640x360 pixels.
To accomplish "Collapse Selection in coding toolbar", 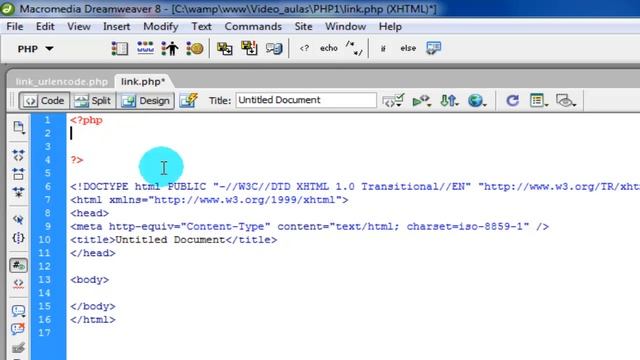I will [x=18, y=174].
